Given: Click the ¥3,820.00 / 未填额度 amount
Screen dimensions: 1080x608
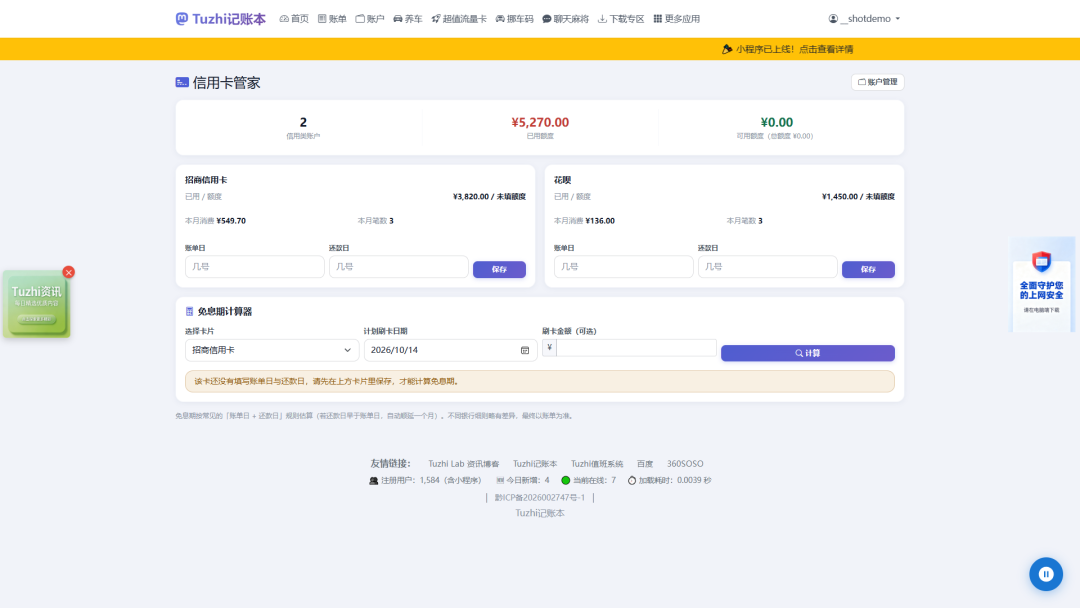Looking at the screenshot, I should (489, 197).
